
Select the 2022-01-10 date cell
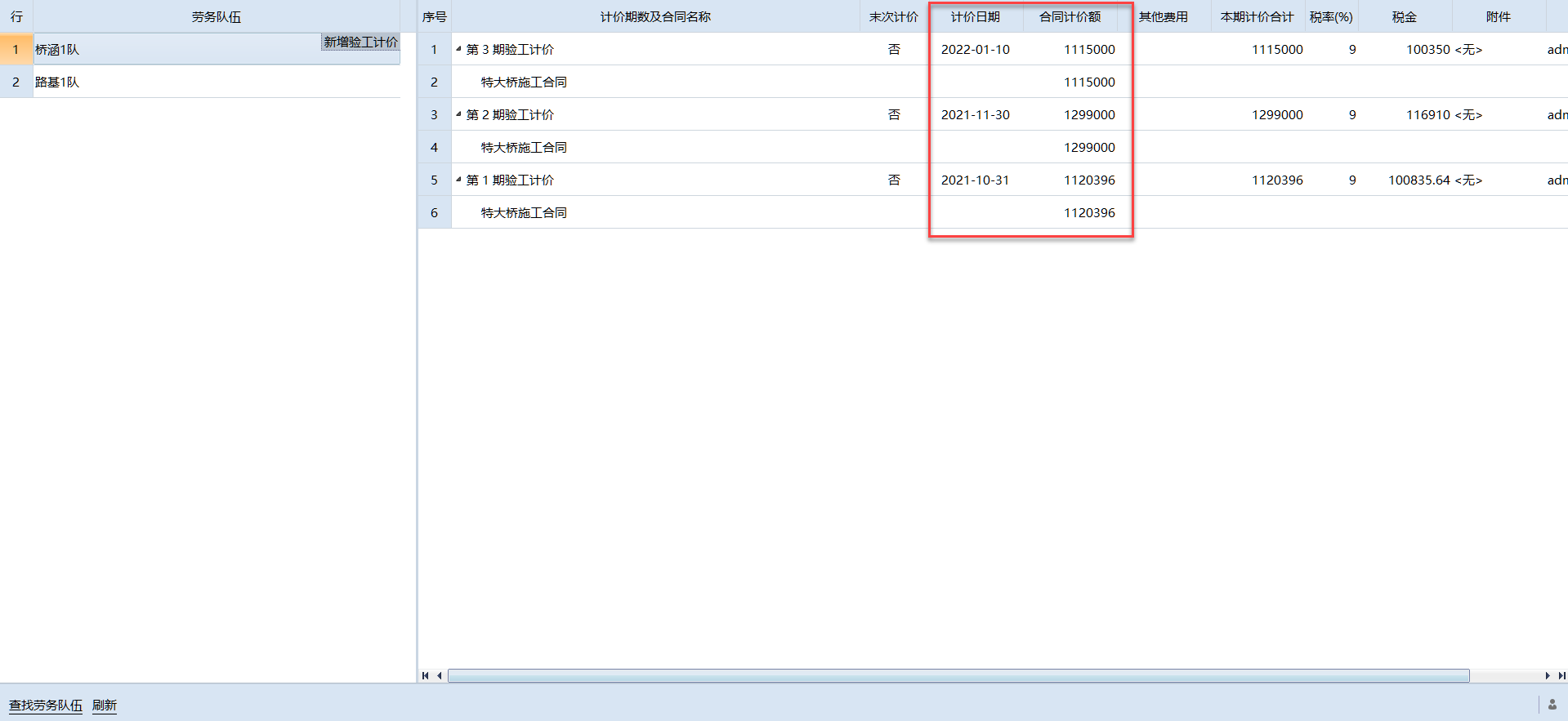975,50
